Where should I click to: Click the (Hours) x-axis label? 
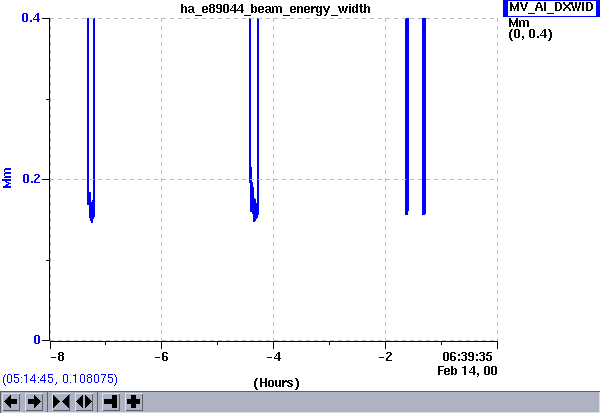pyautogui.click(x=276, y=382)
